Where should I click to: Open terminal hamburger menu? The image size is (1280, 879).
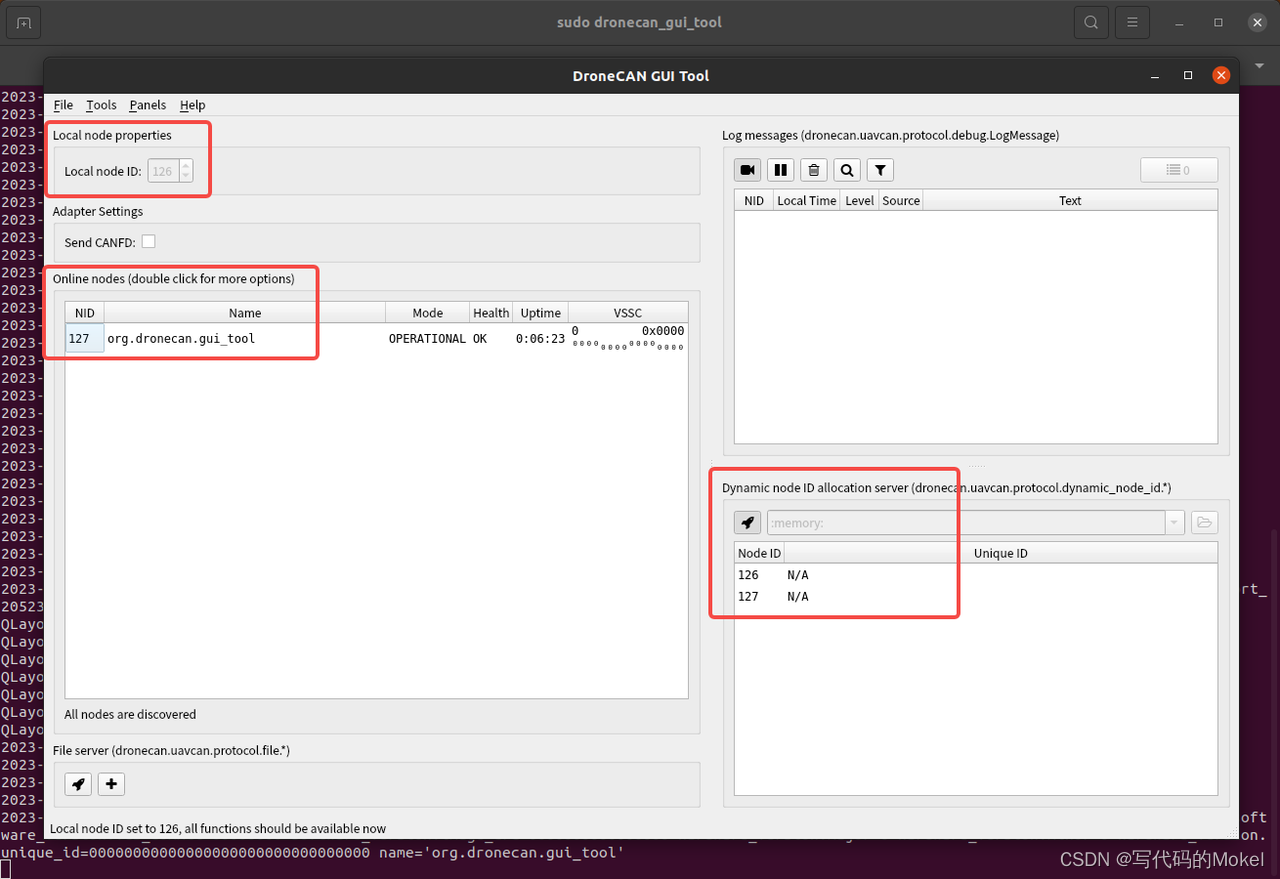pyautogui.click(x=1132, y=22)
